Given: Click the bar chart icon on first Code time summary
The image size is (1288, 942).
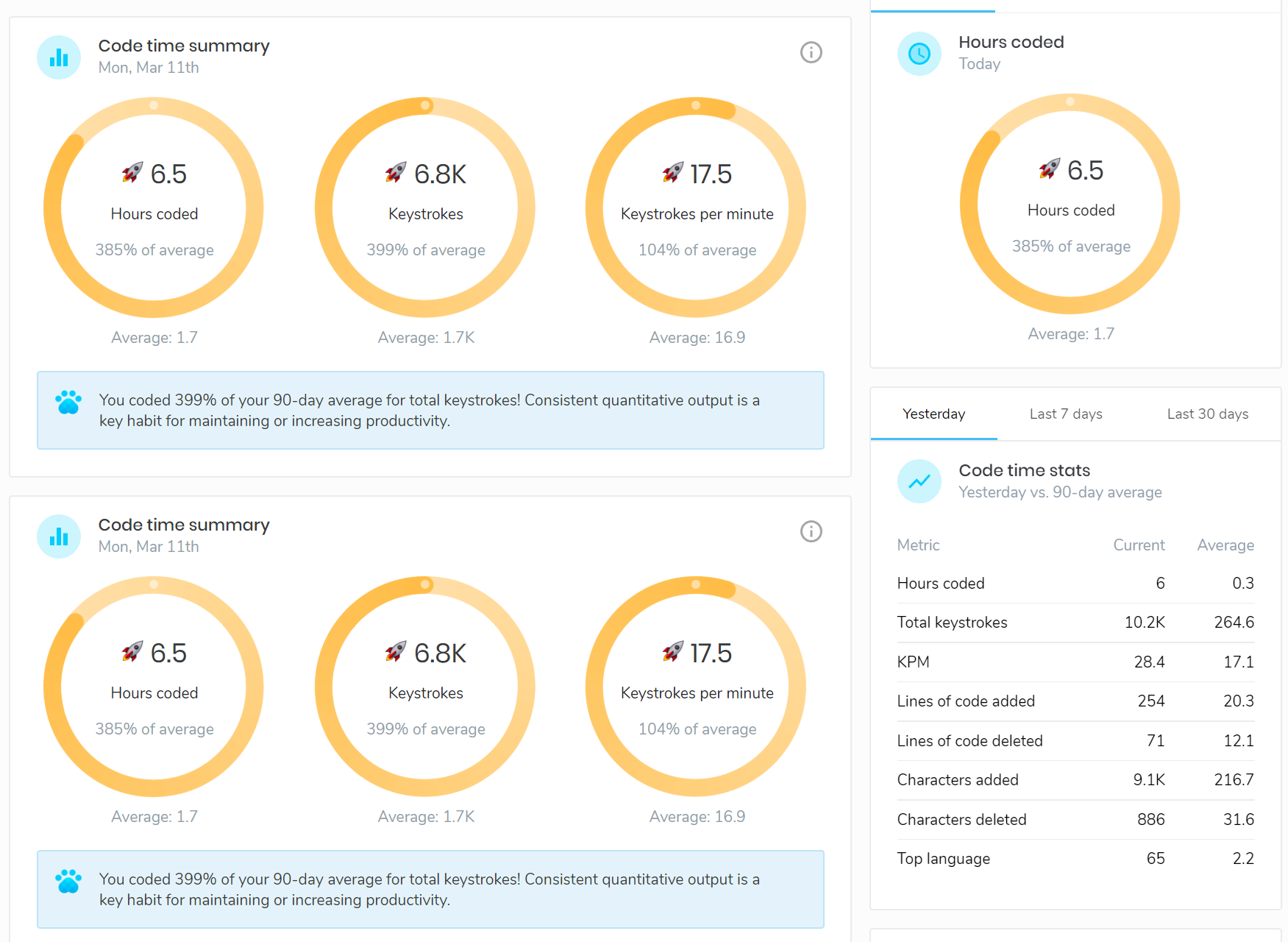Looking at the screenshot, I should pos(58,57).
